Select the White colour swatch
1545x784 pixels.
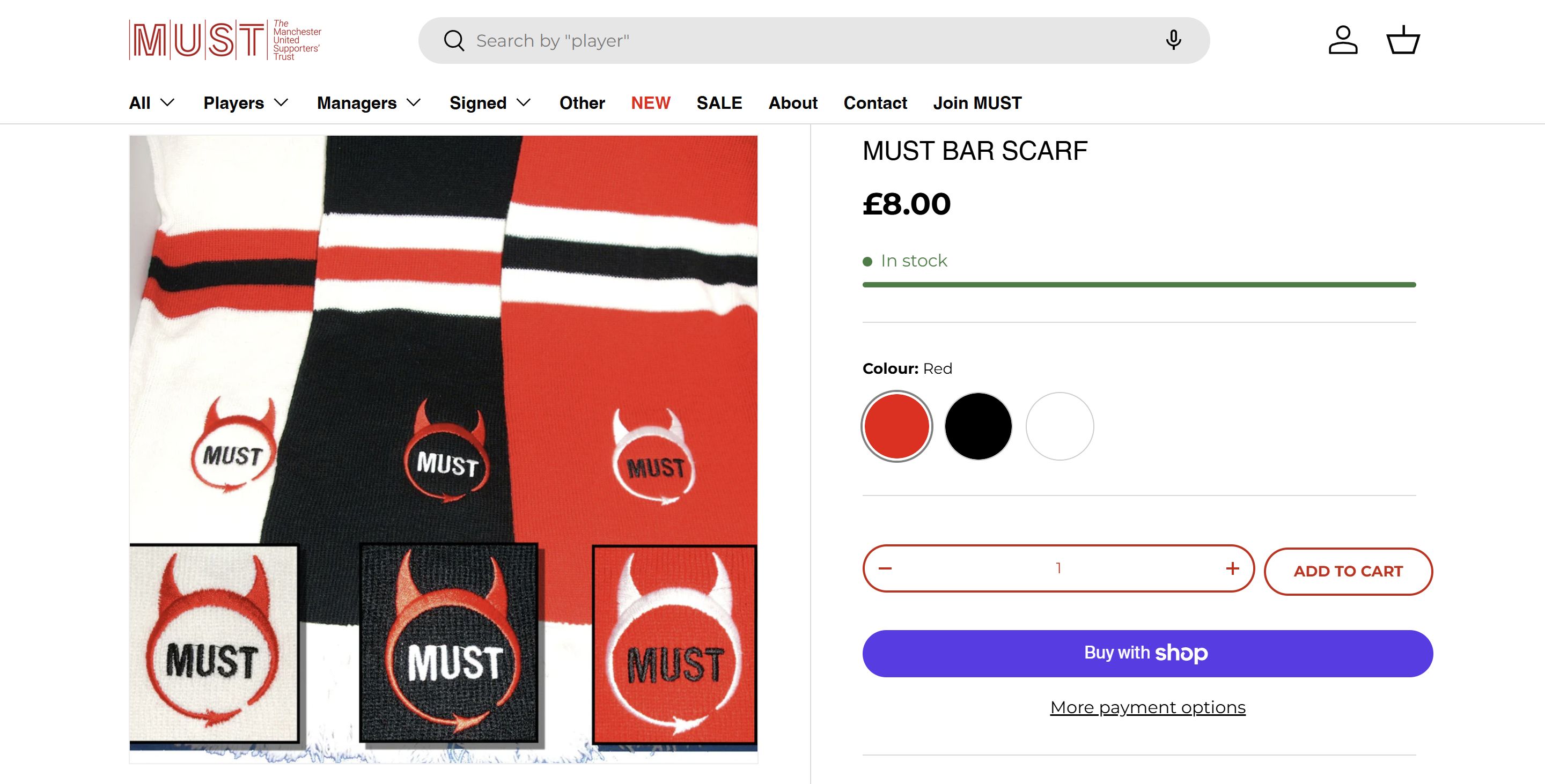(1060, 426)
